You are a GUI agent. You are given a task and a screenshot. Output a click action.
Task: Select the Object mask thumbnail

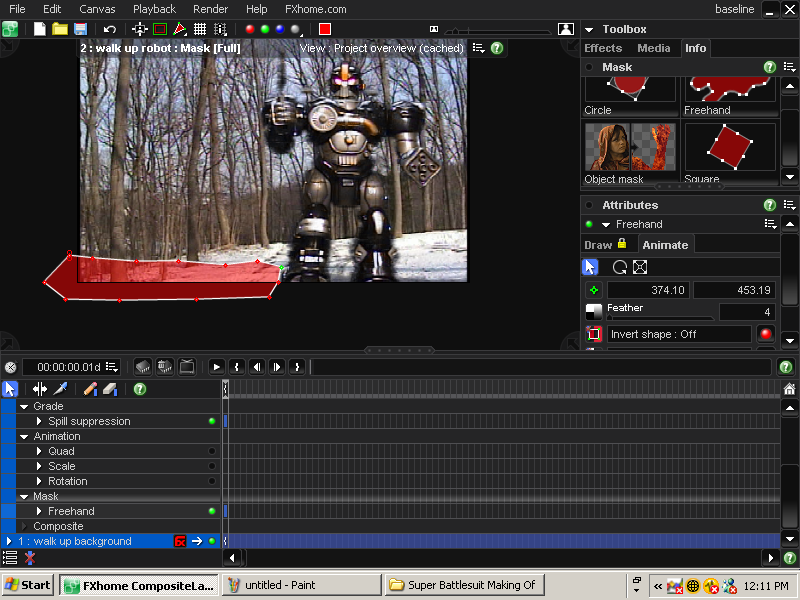630,147
